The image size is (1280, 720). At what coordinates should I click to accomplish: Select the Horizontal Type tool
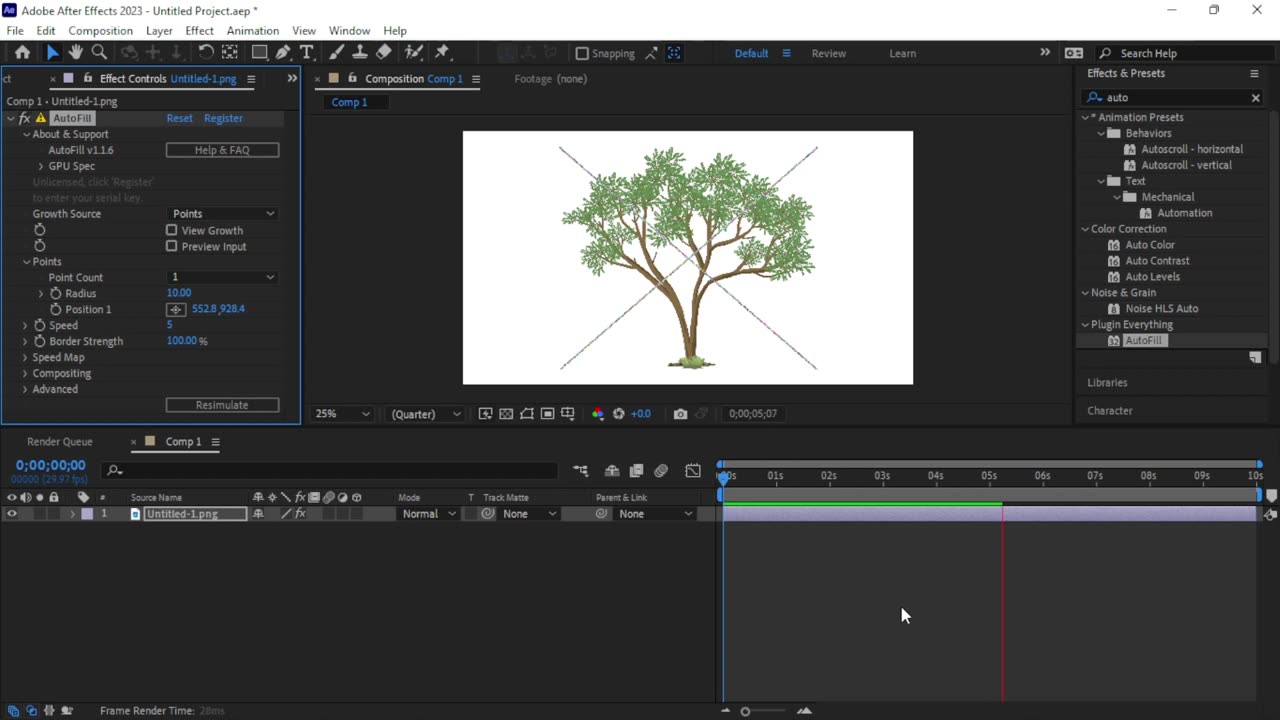[307, 53]
